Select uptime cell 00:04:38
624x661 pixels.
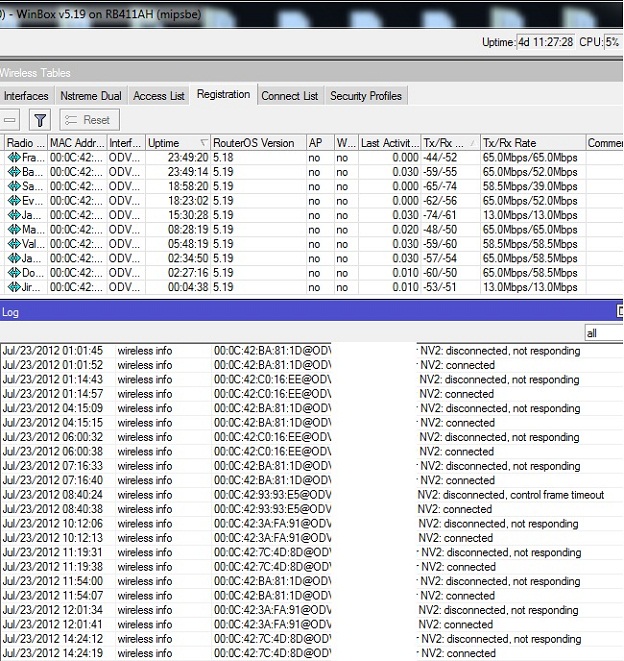[188, 287]
